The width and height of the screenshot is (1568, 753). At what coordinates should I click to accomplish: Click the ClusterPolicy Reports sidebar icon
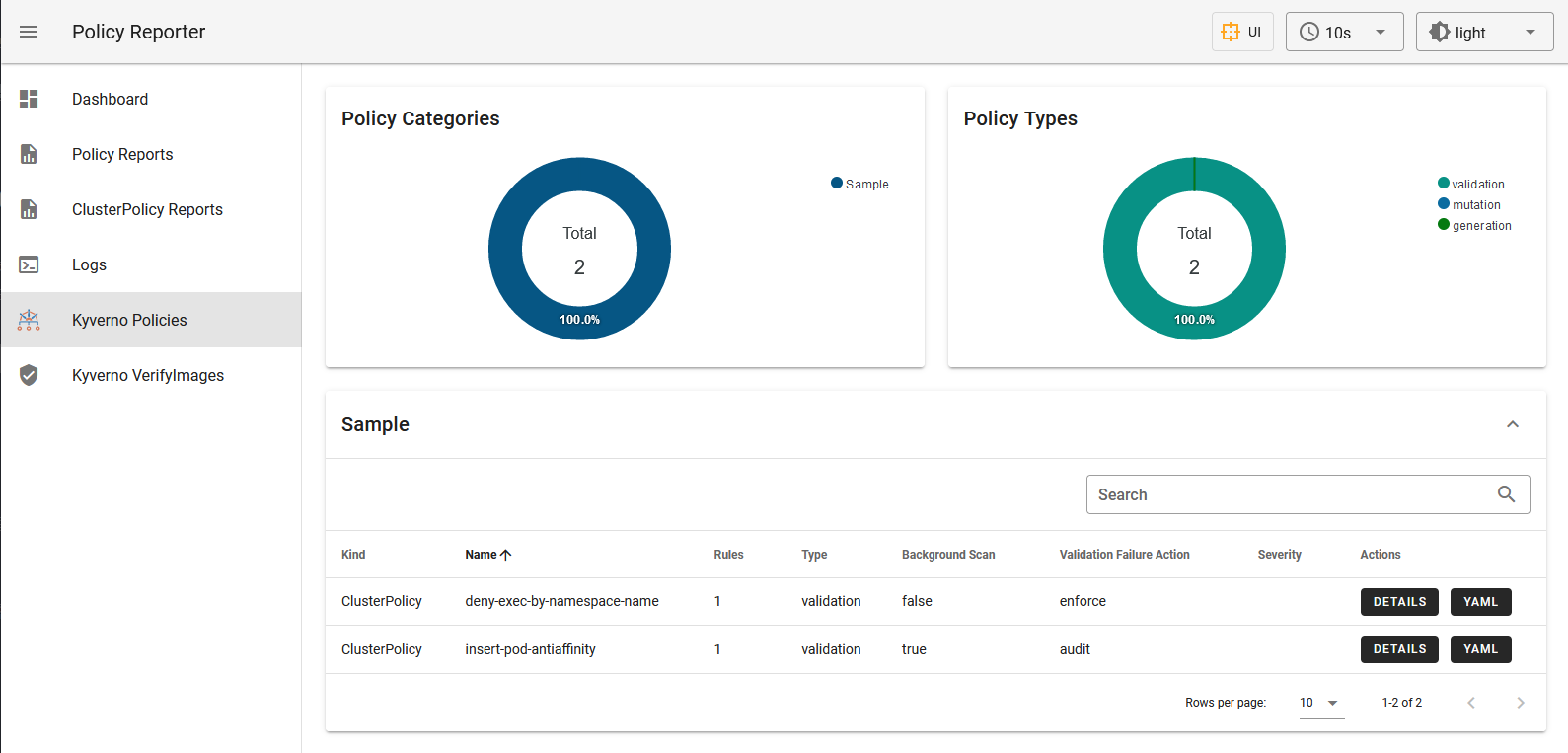point(29,209)
